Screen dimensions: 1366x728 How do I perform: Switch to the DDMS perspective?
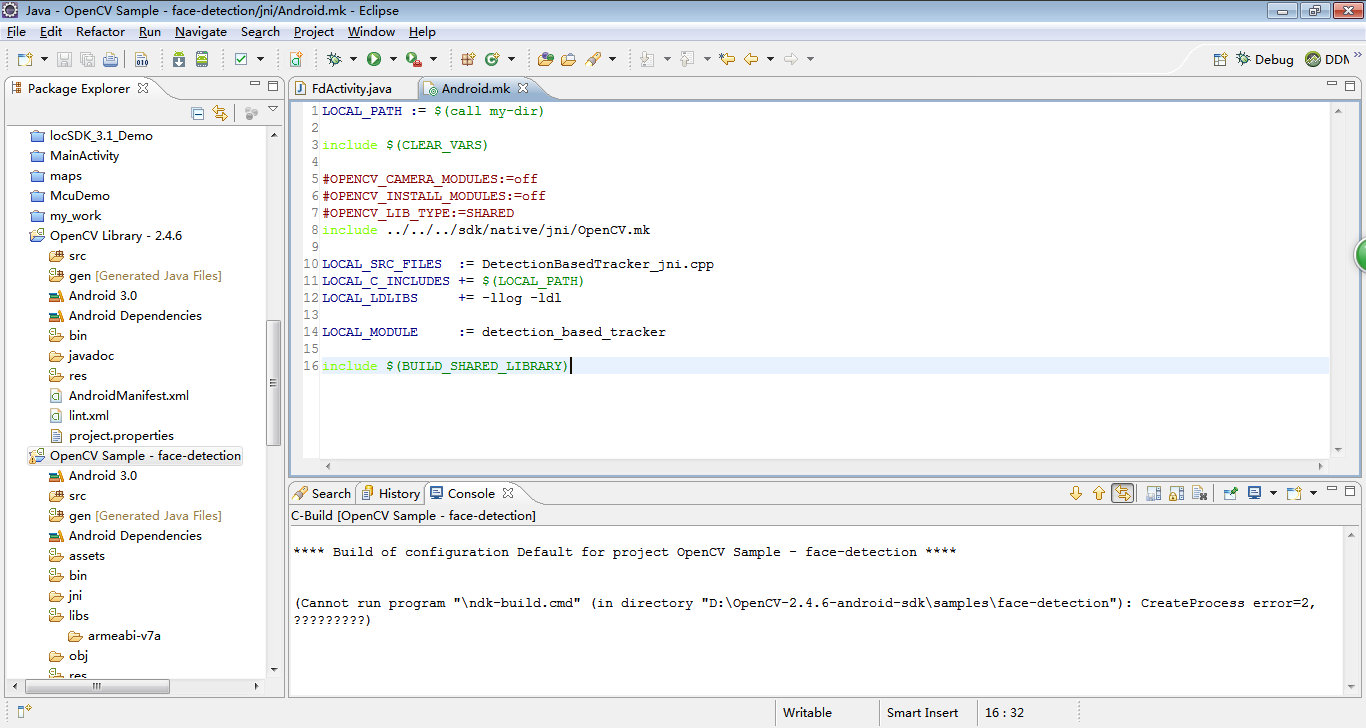pos(1328,59)
